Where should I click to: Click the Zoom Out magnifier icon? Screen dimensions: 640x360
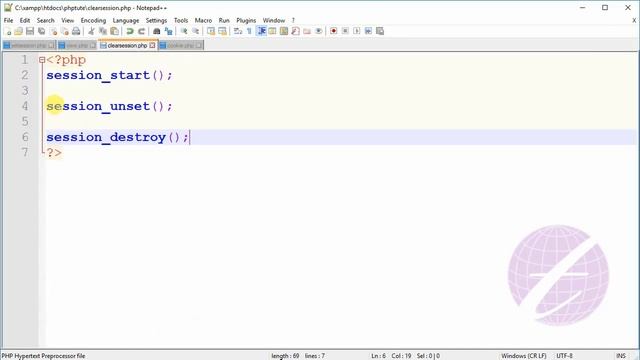(196, 31)
